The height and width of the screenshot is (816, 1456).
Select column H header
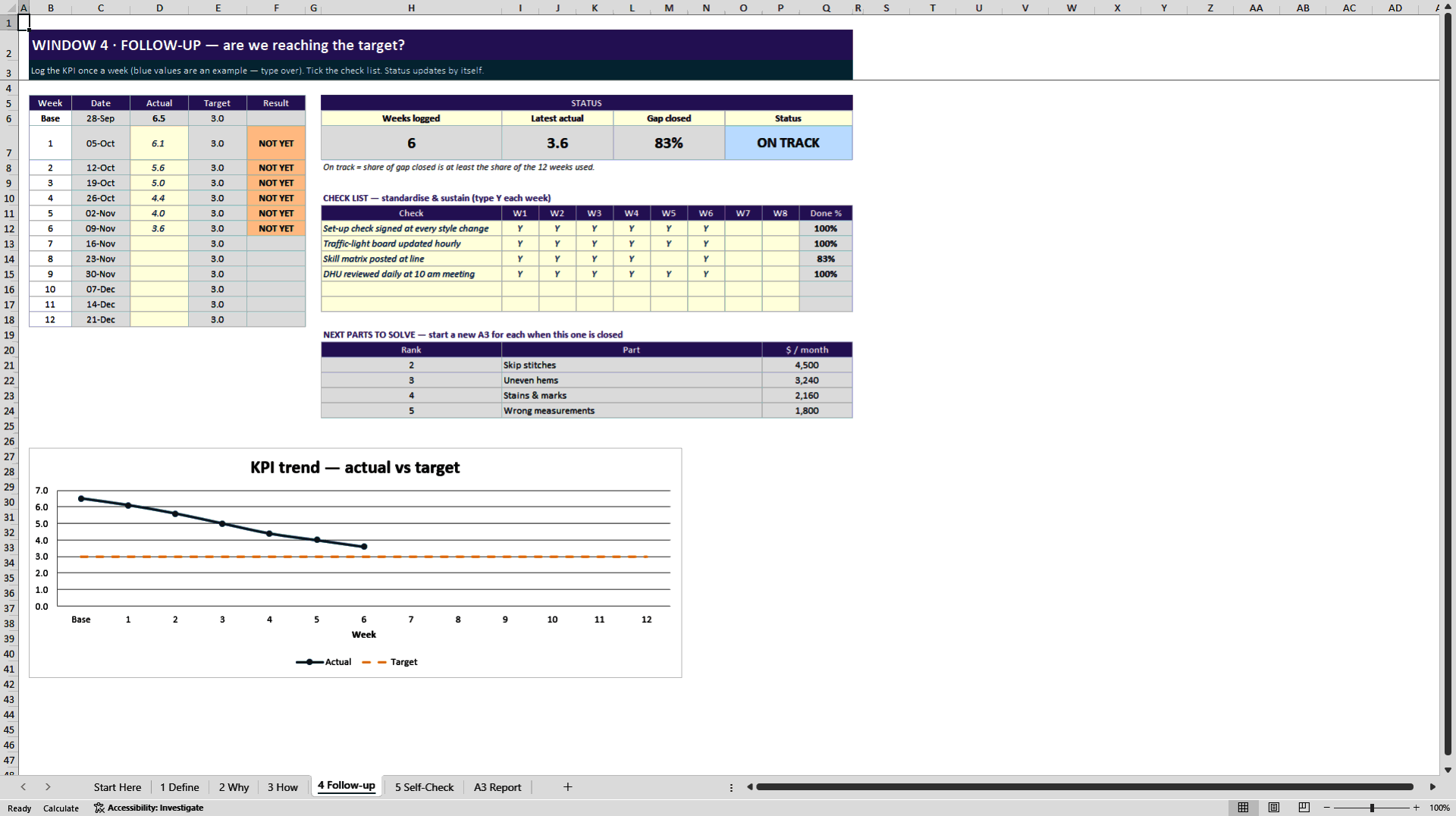click(411, 8)
